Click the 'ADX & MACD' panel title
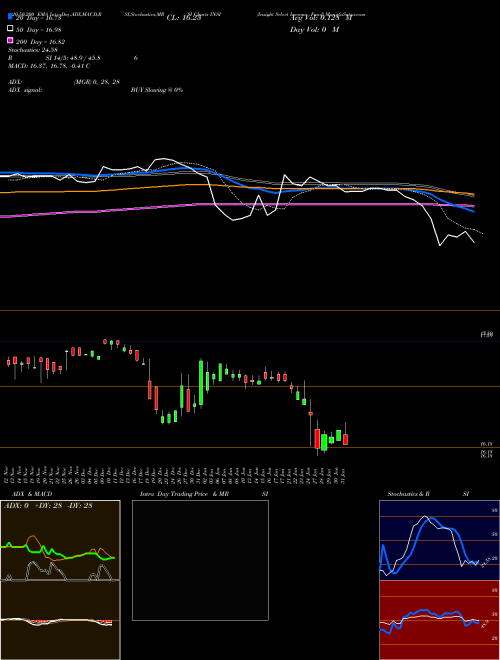500x660 pixels. 32,494
